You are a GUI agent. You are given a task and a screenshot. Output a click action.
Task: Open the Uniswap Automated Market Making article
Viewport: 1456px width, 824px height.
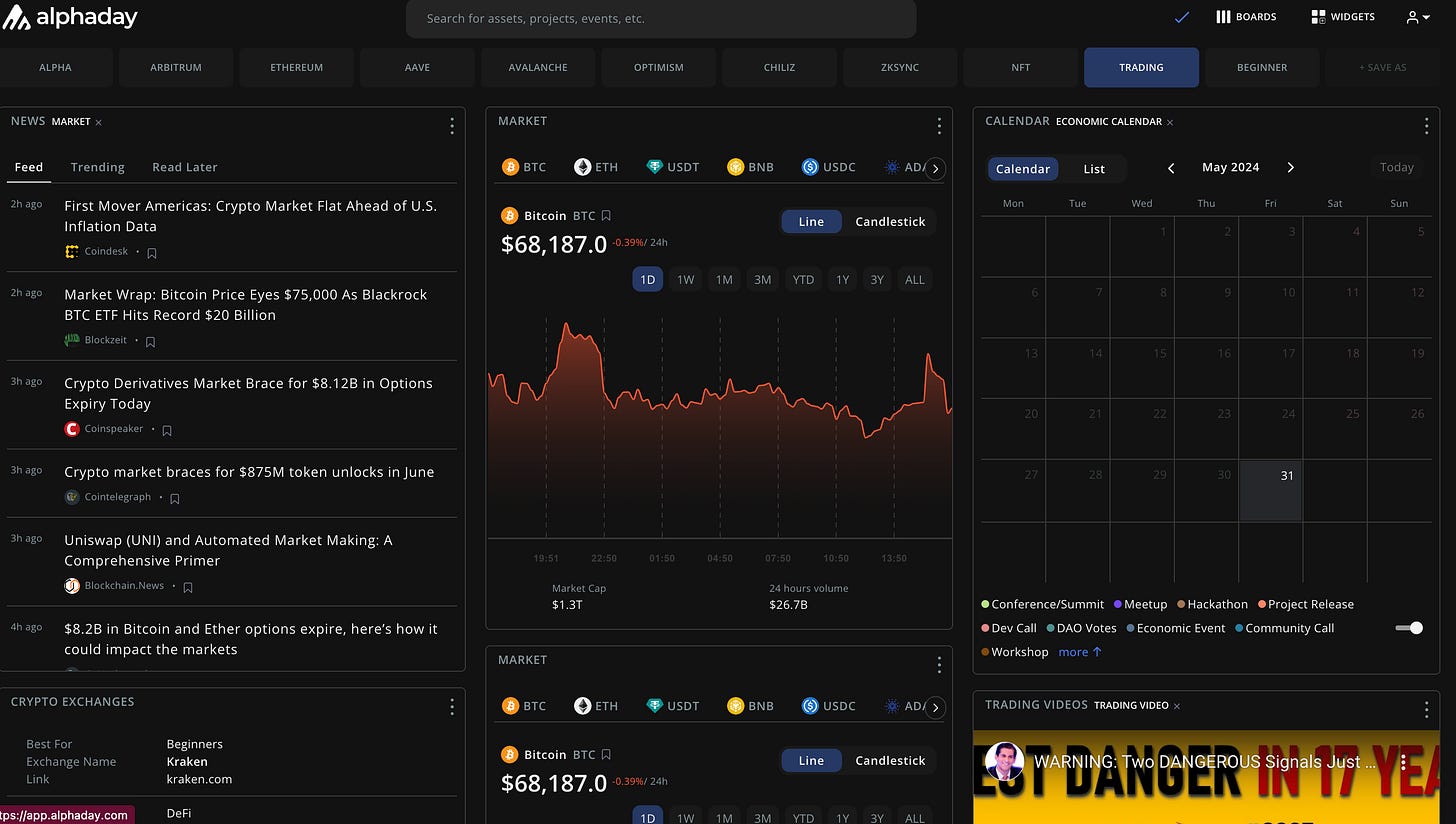[228, 550]
